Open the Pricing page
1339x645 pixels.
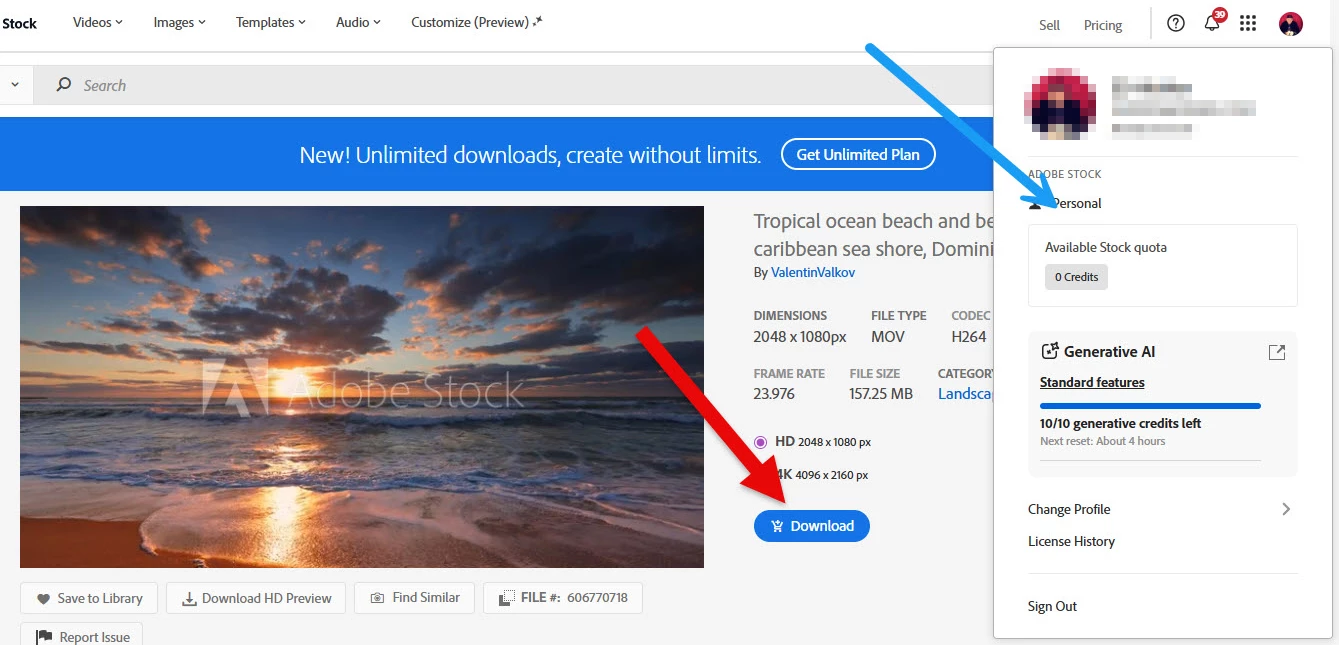(x=1103, y=25)
